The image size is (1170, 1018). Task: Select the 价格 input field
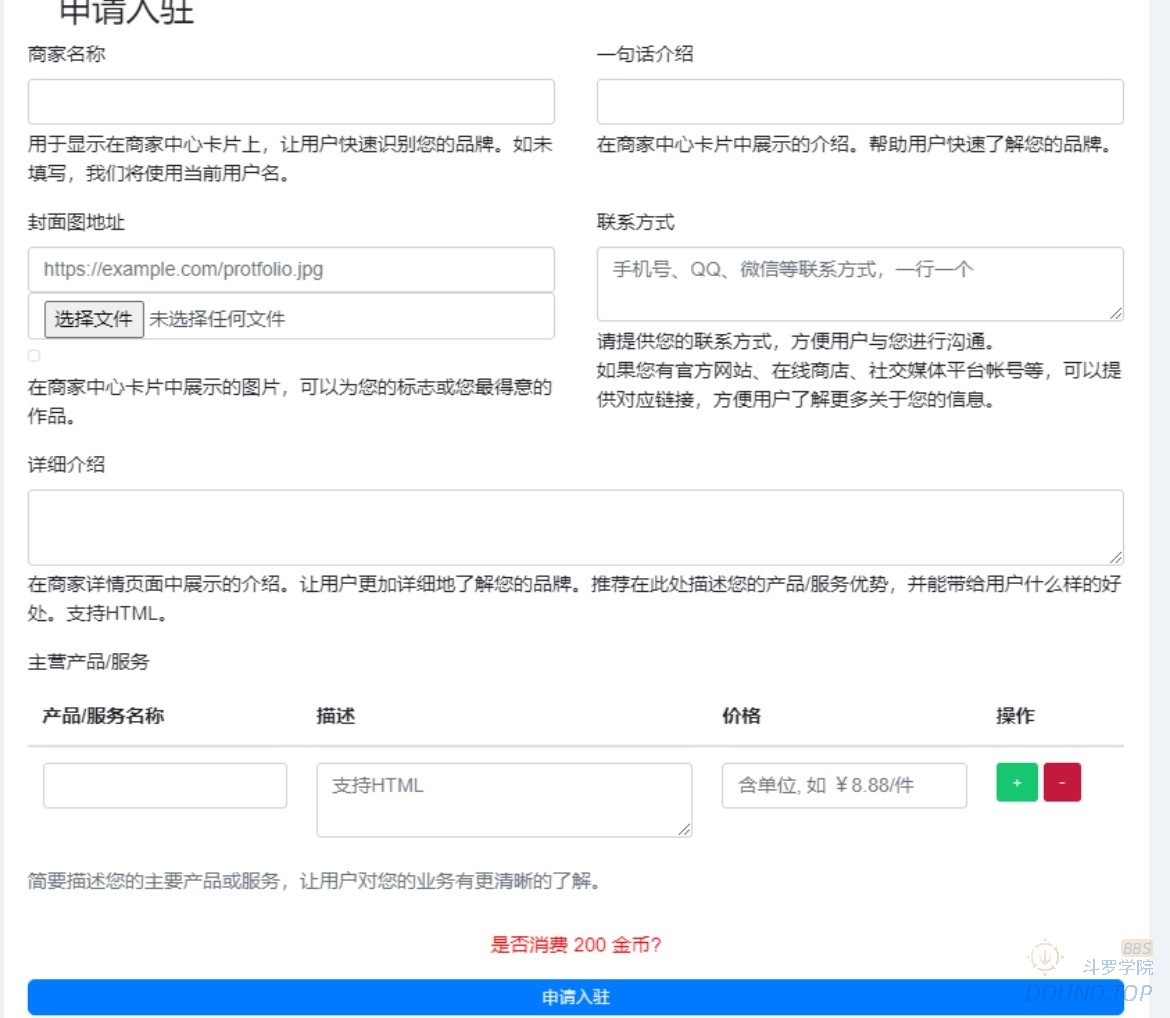click(844, 786)
